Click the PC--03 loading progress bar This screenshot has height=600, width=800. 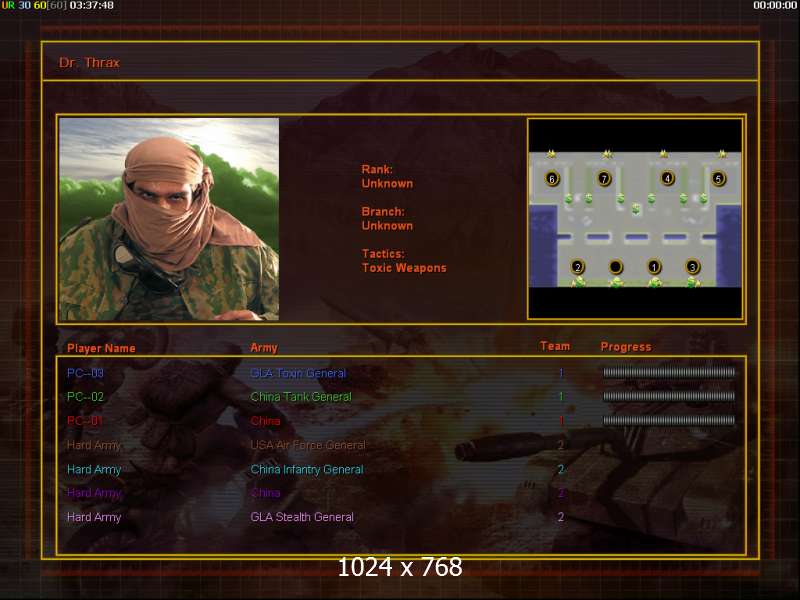[x=669, y=372]
